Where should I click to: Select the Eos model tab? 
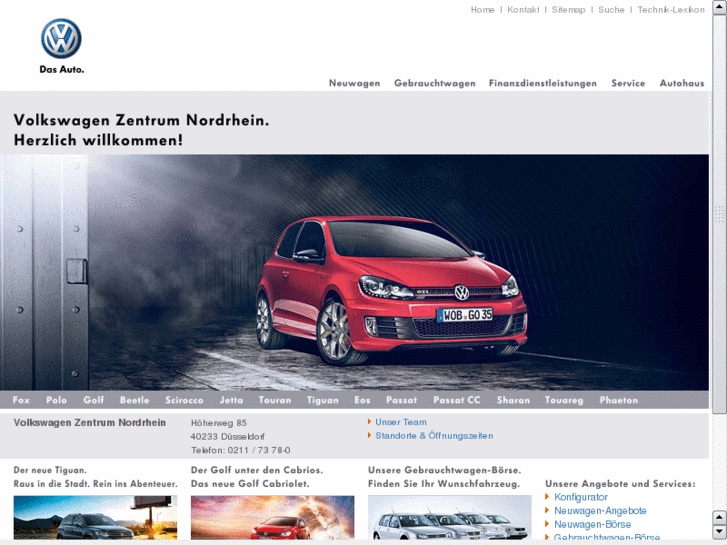pos(362,400)
